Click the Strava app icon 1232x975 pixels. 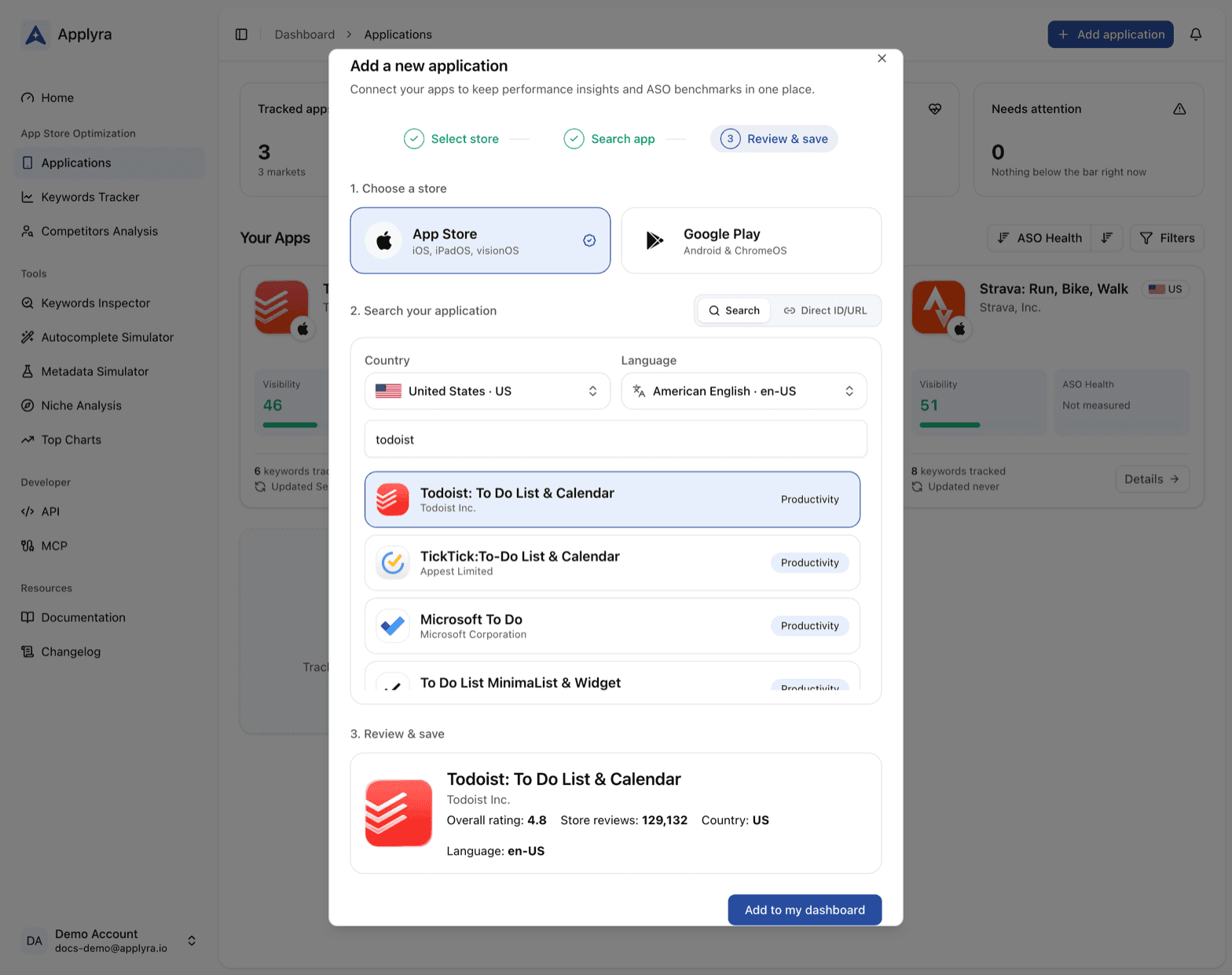pos(938,307)
